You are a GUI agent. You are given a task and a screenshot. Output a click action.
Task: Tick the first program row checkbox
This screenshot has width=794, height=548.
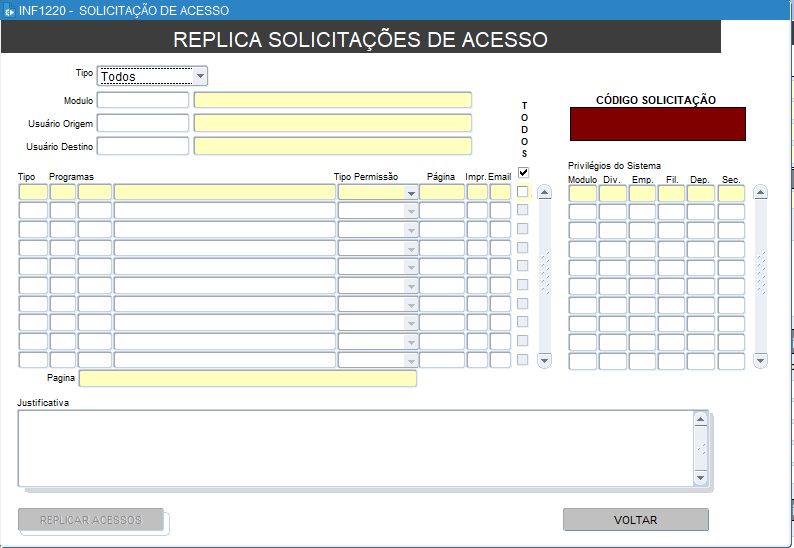(523, 192)
